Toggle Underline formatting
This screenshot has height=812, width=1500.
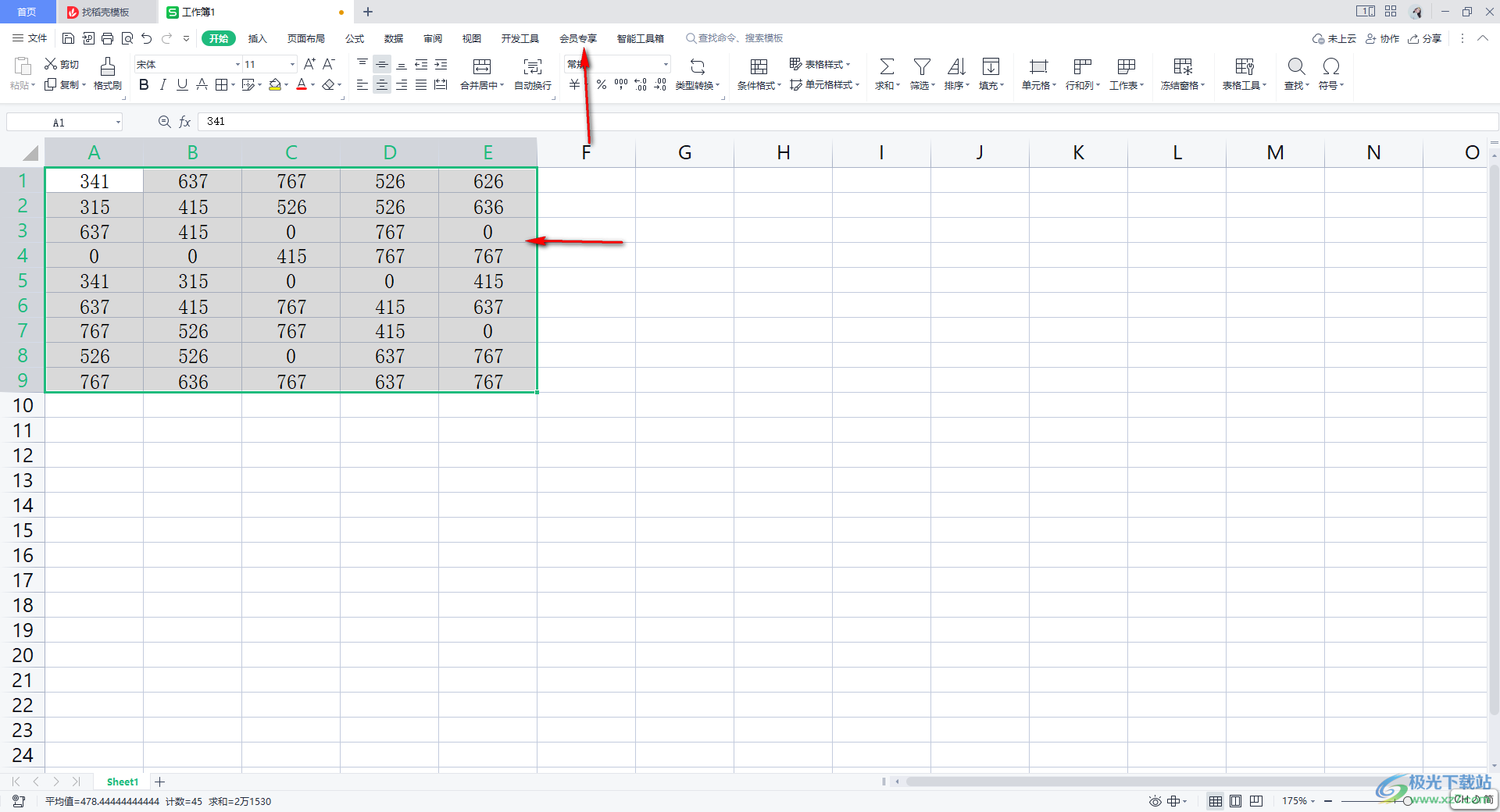(x=182, y=84)
